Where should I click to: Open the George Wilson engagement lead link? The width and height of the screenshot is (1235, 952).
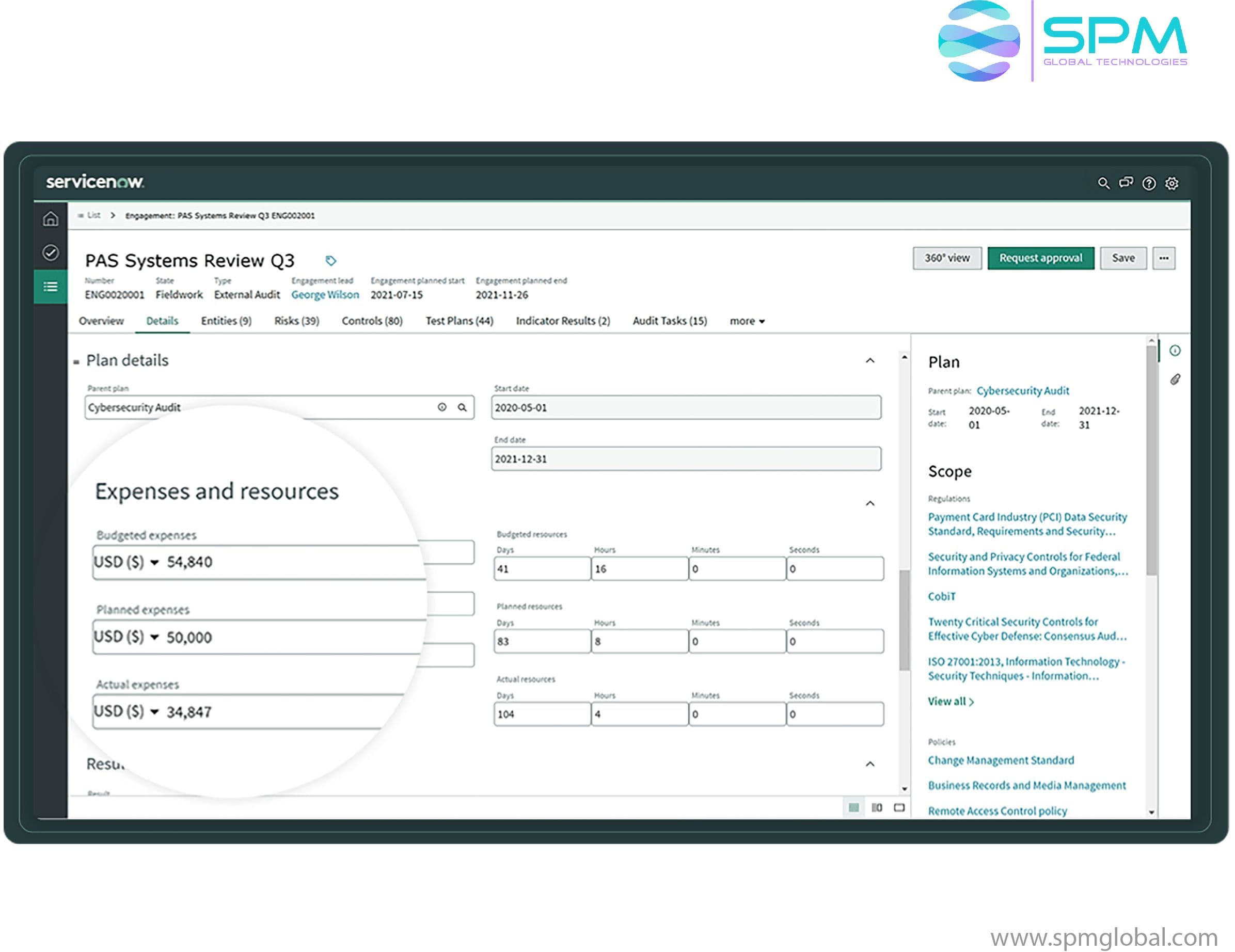coord(325,295)
